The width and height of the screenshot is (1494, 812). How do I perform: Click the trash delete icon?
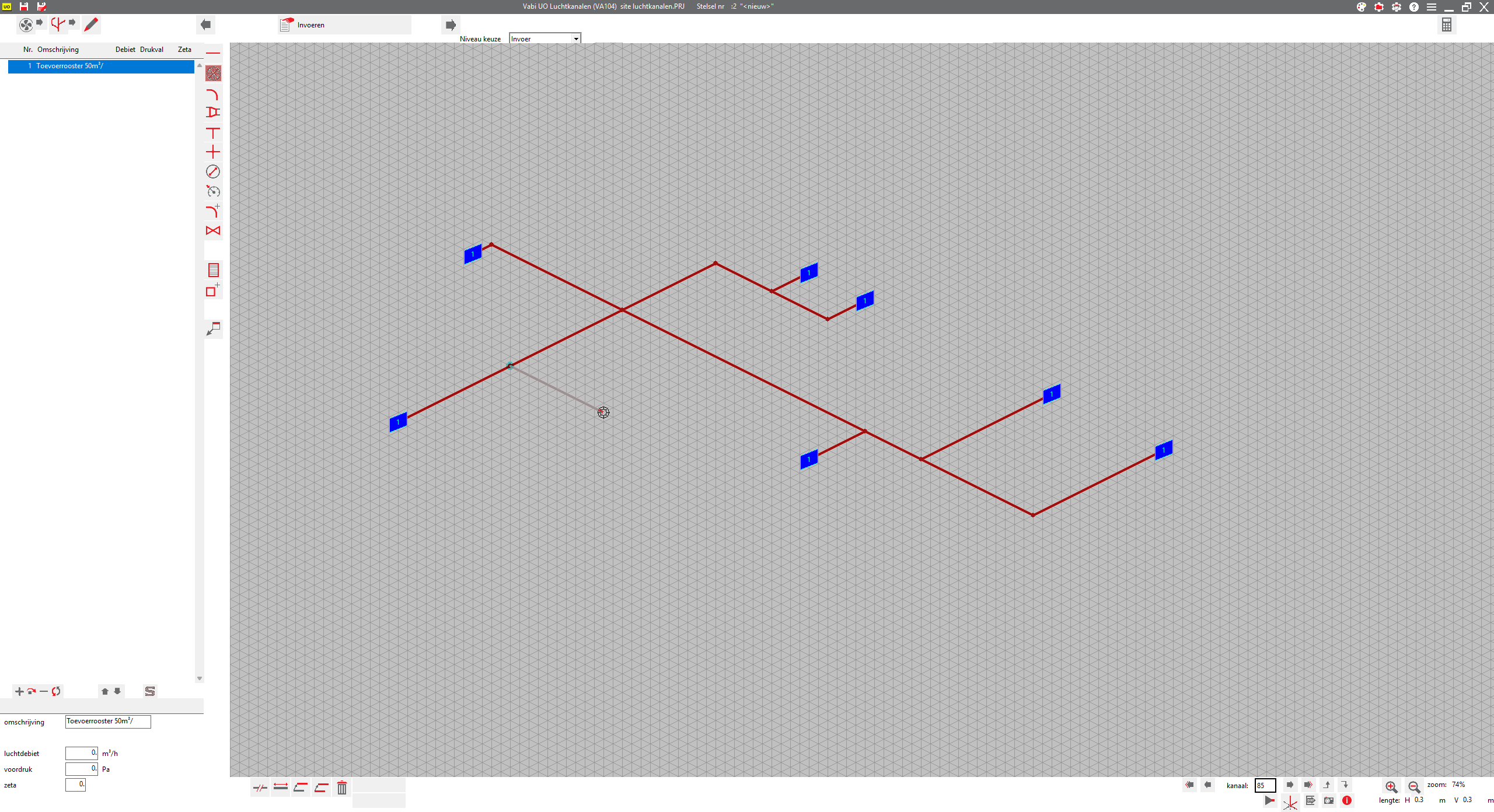pos(342,787)
